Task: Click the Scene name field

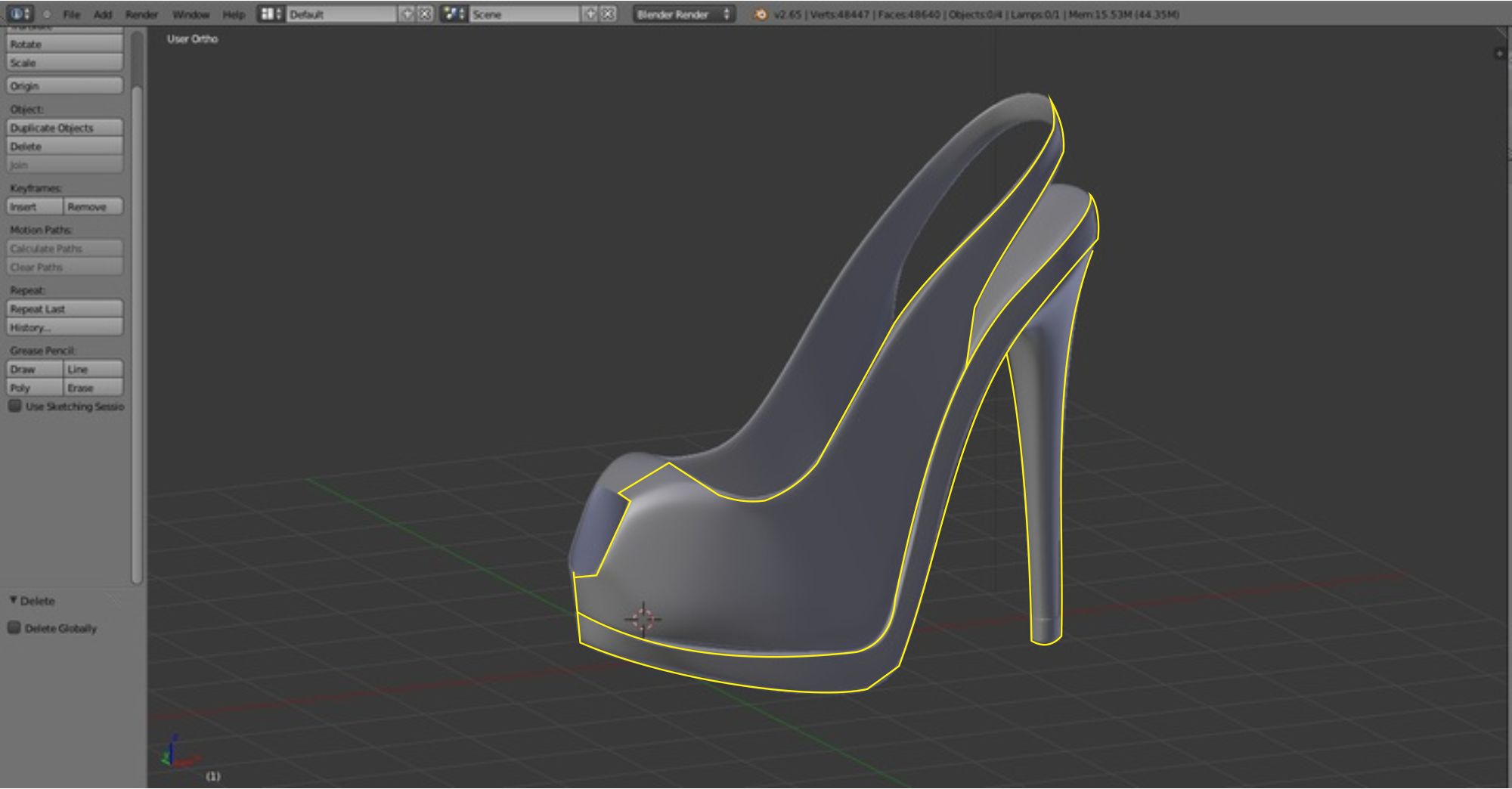Action: (524, 14)
